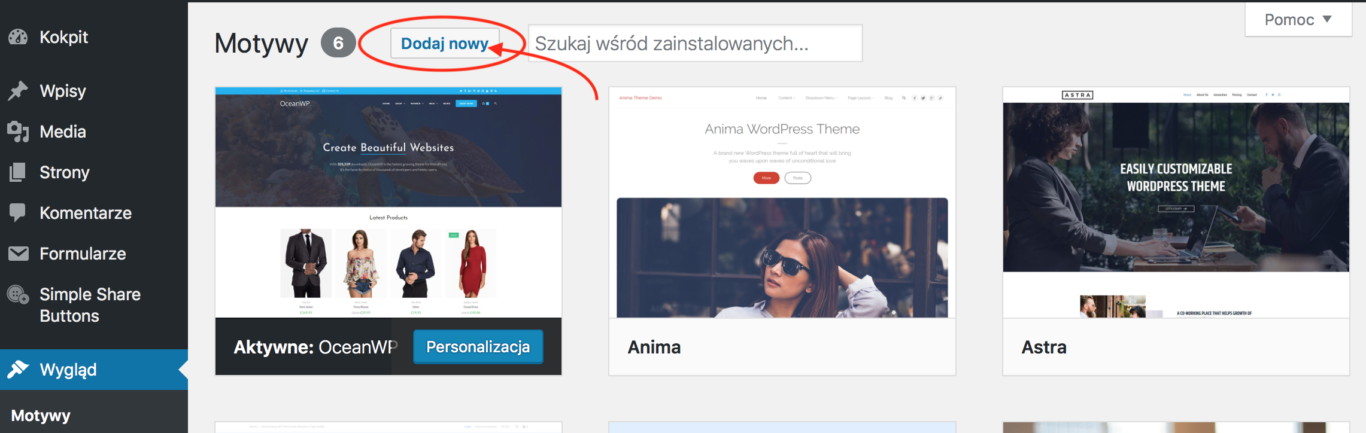This screenshot has width=1366, height=433.
Task: Click the Wygląd paintbrush icon
Action: (18, 369)
